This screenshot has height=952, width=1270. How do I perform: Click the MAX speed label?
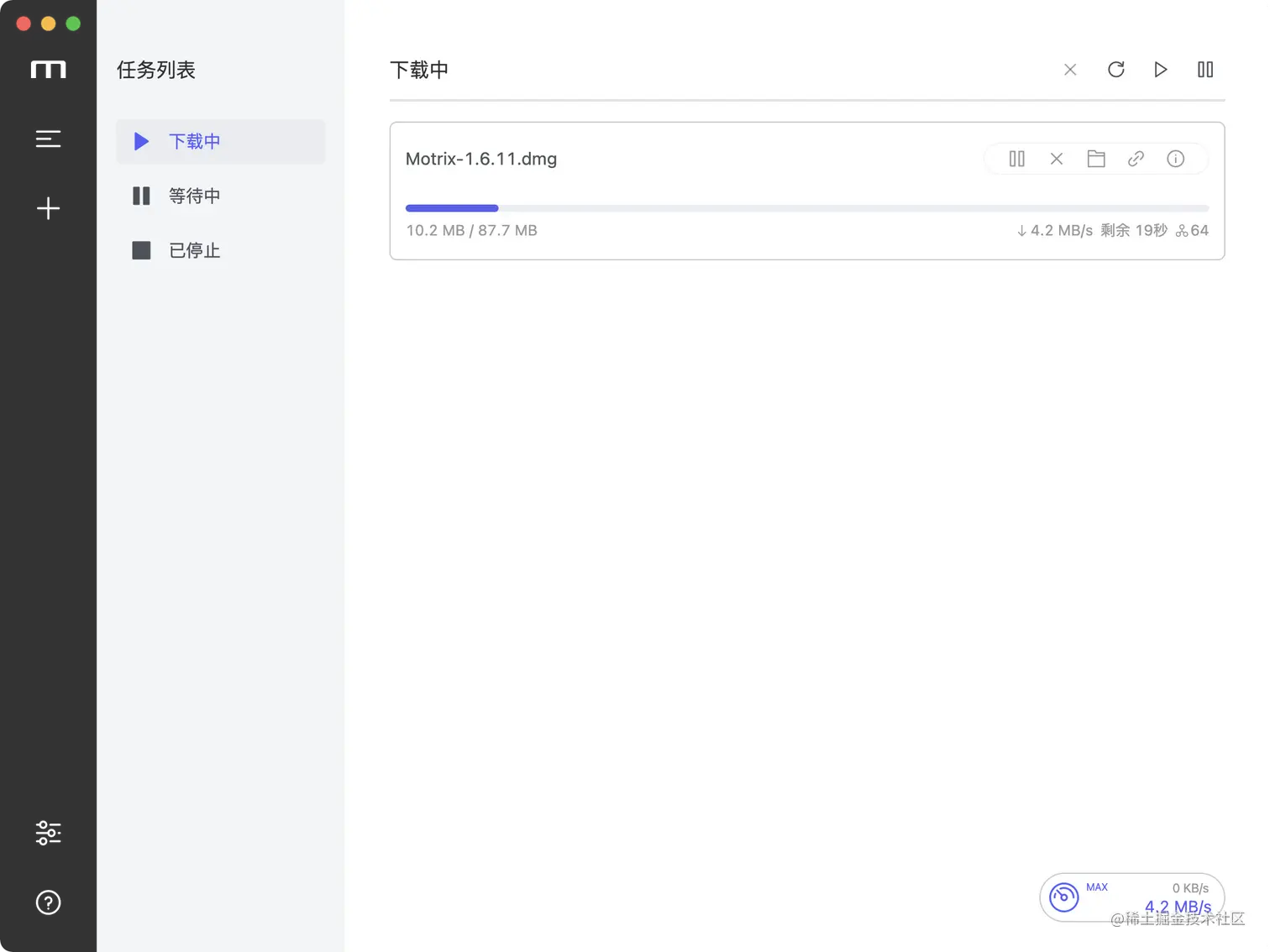click(1097, 887)
